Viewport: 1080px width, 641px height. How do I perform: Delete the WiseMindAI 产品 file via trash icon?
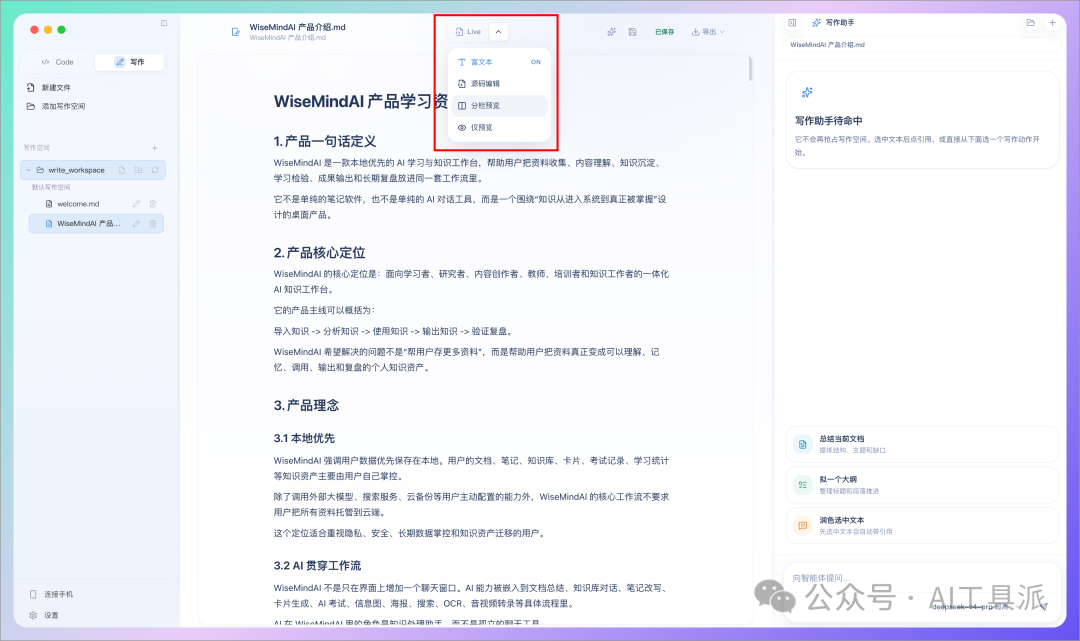pyautogui.click(x=153, y=224)
